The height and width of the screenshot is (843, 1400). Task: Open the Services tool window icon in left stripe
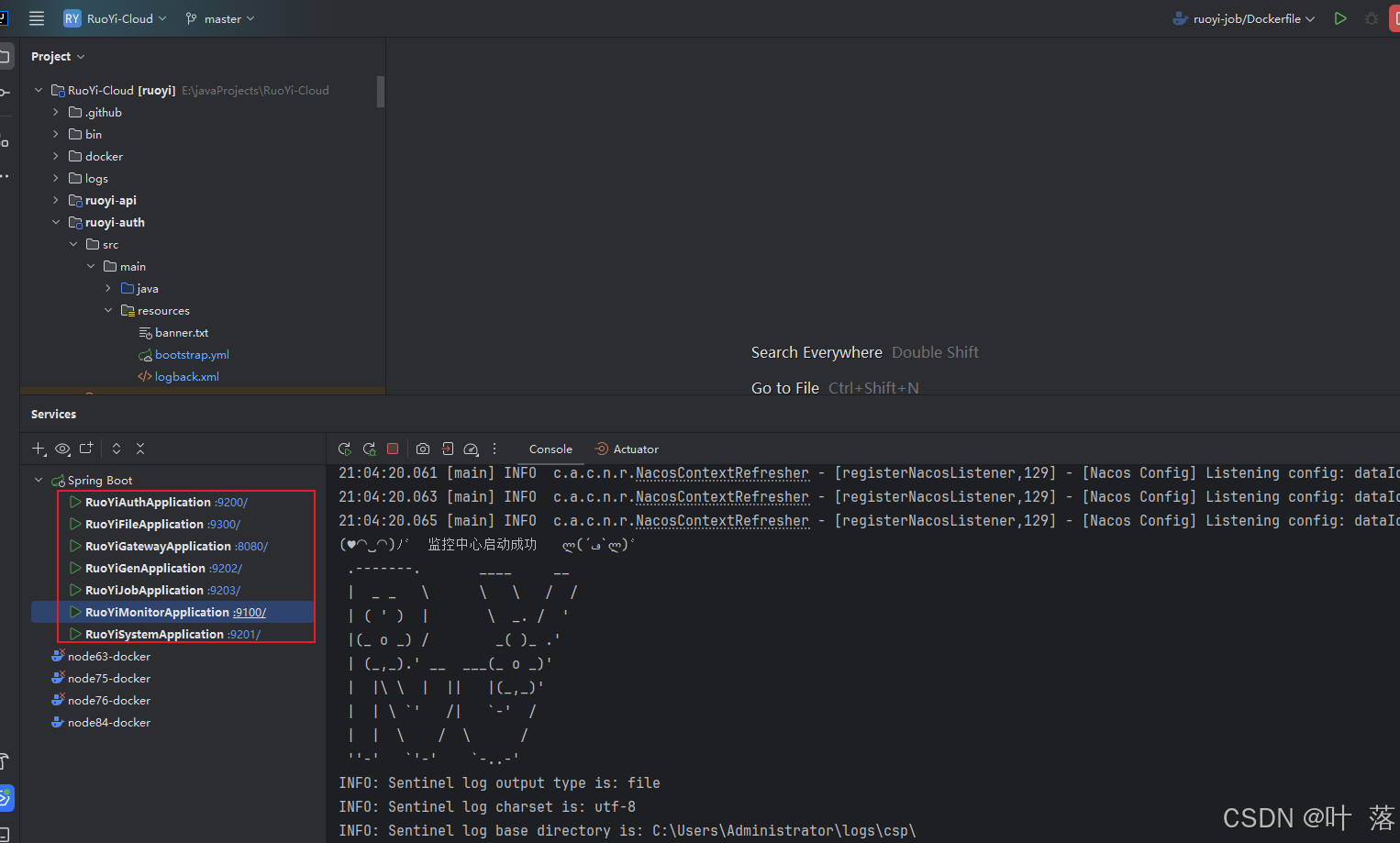pos(6,798)
